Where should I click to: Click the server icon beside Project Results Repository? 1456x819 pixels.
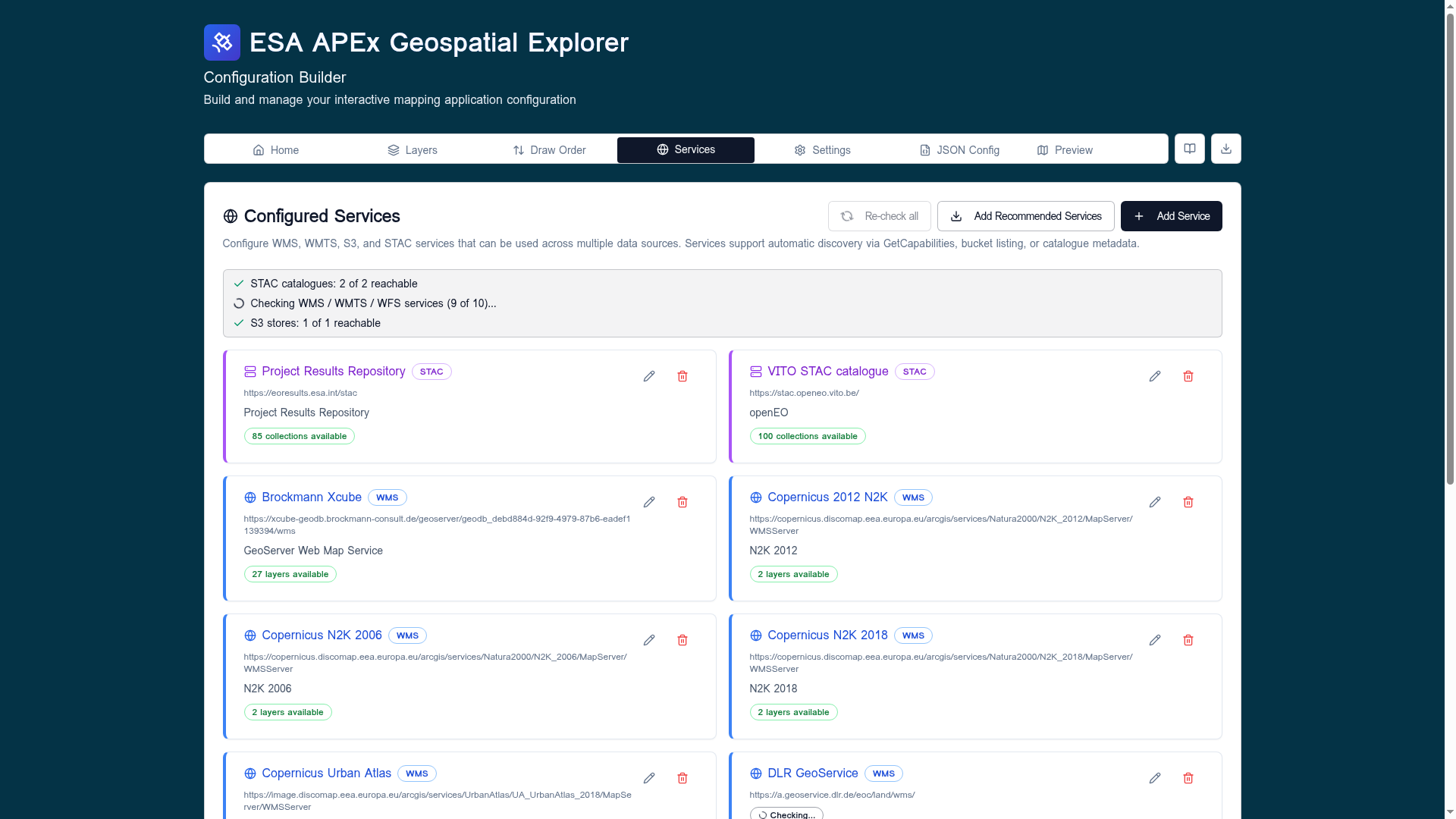250,372
